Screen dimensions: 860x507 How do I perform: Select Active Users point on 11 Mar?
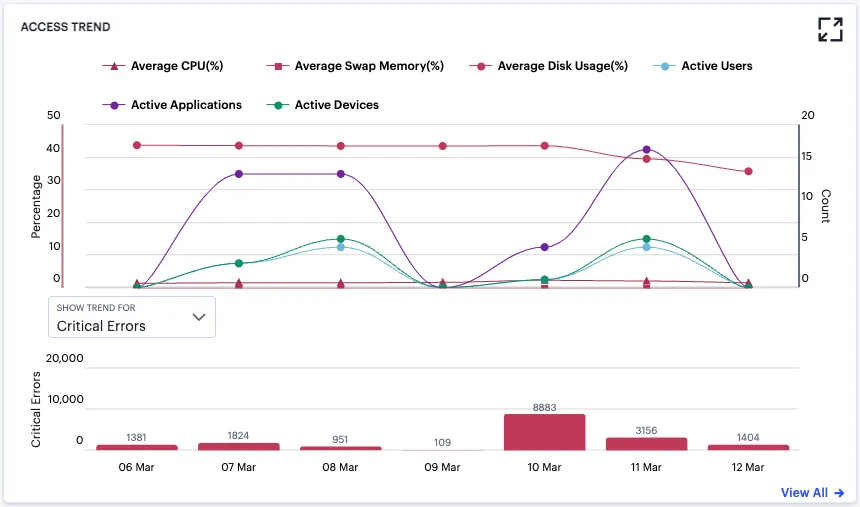click(x=646, y=247)
